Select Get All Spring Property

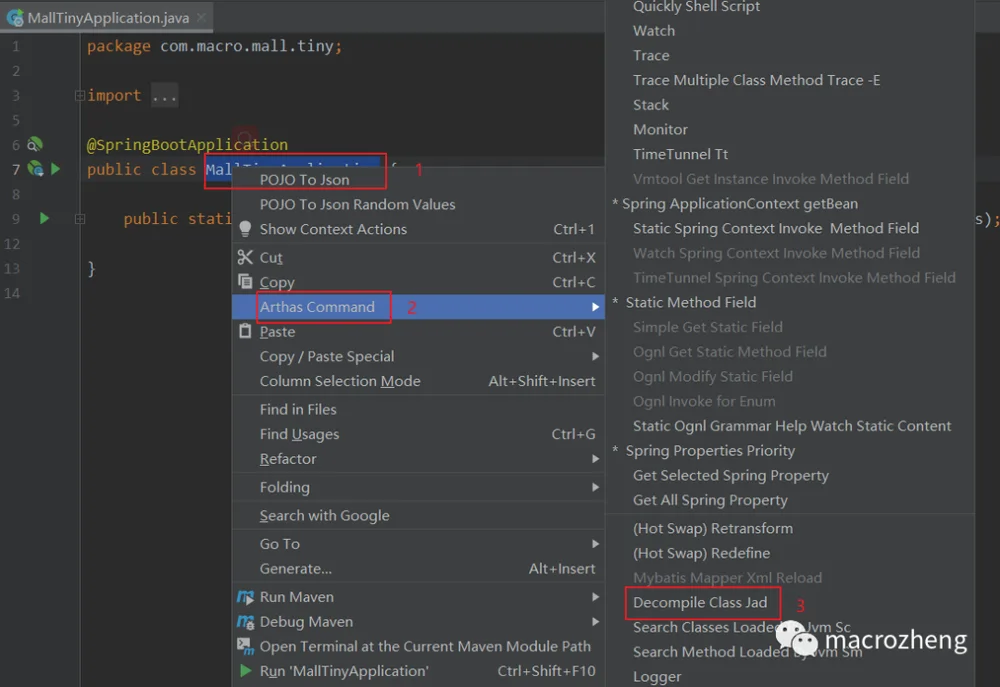pyautogui.click(x=710, y=500)
